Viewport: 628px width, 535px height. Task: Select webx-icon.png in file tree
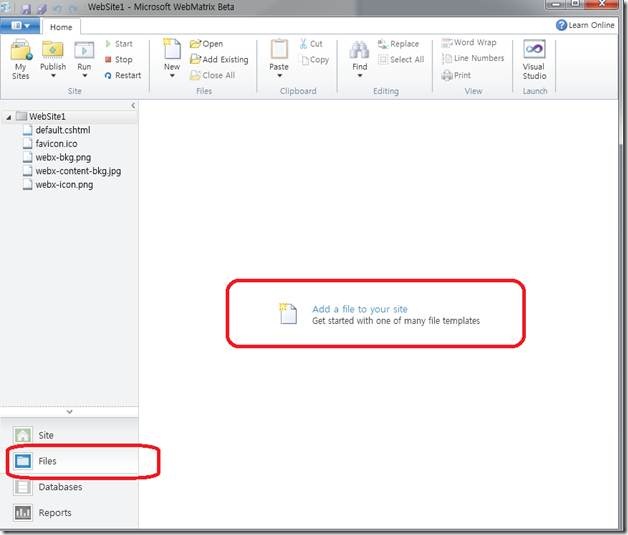[64, 185]
